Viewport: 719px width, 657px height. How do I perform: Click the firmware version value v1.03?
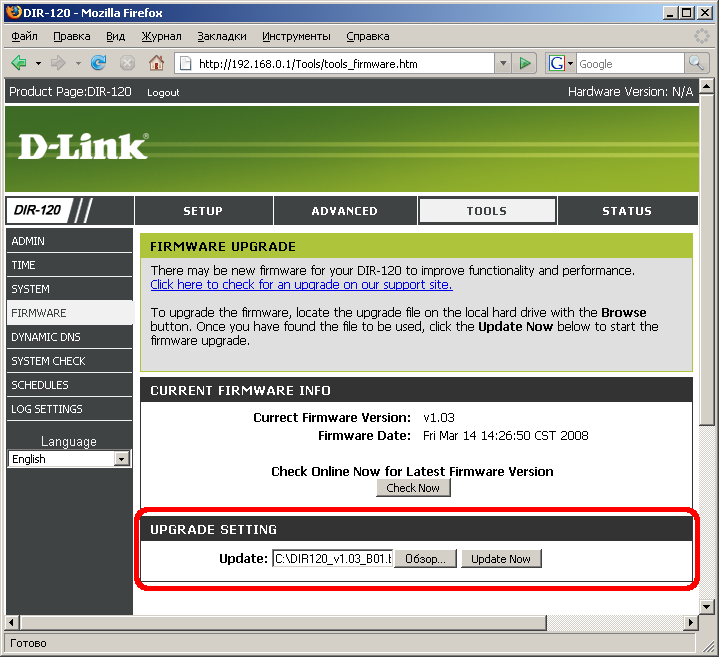(x=439, y=418)
